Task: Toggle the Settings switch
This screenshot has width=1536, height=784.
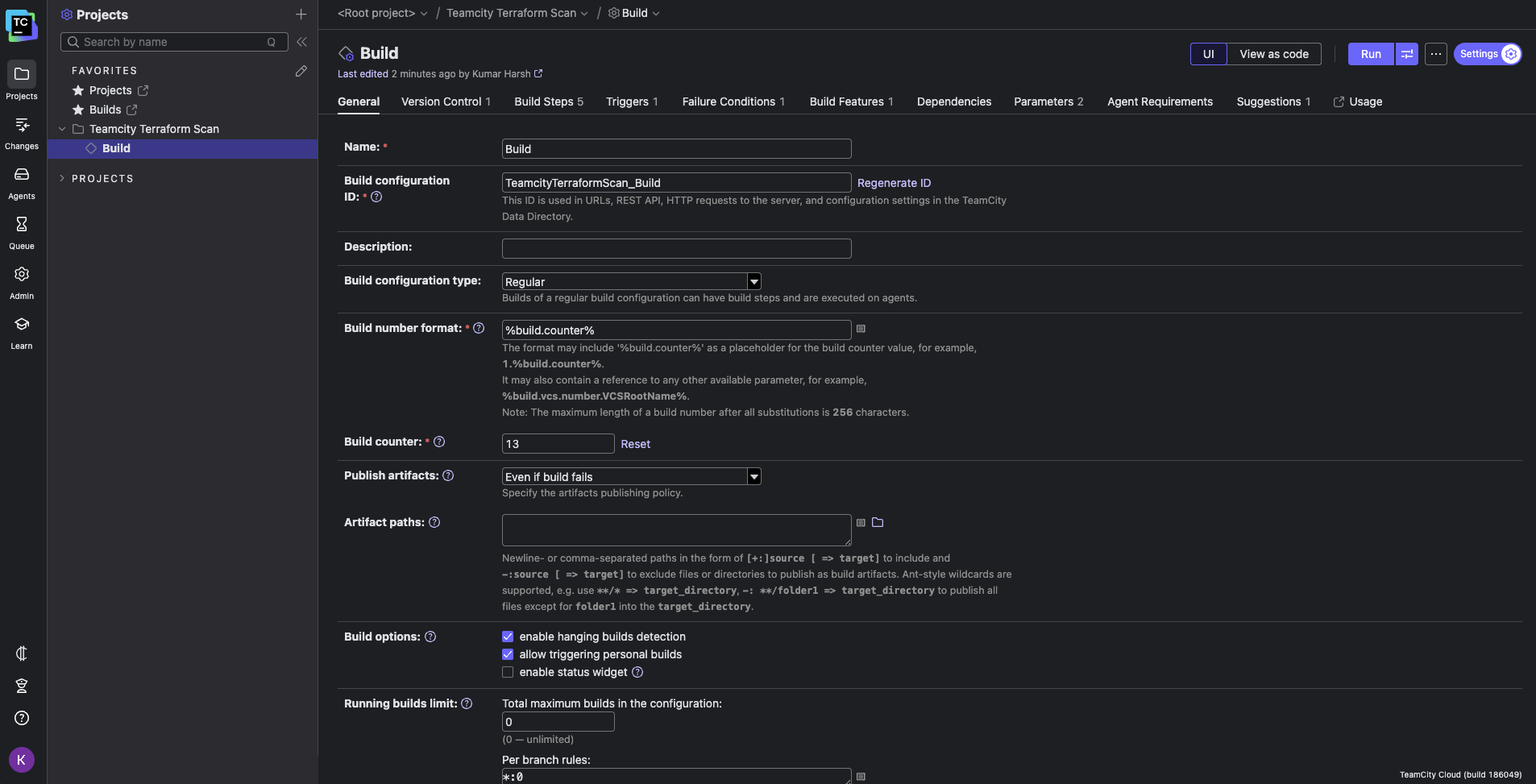Action: 1488,54
